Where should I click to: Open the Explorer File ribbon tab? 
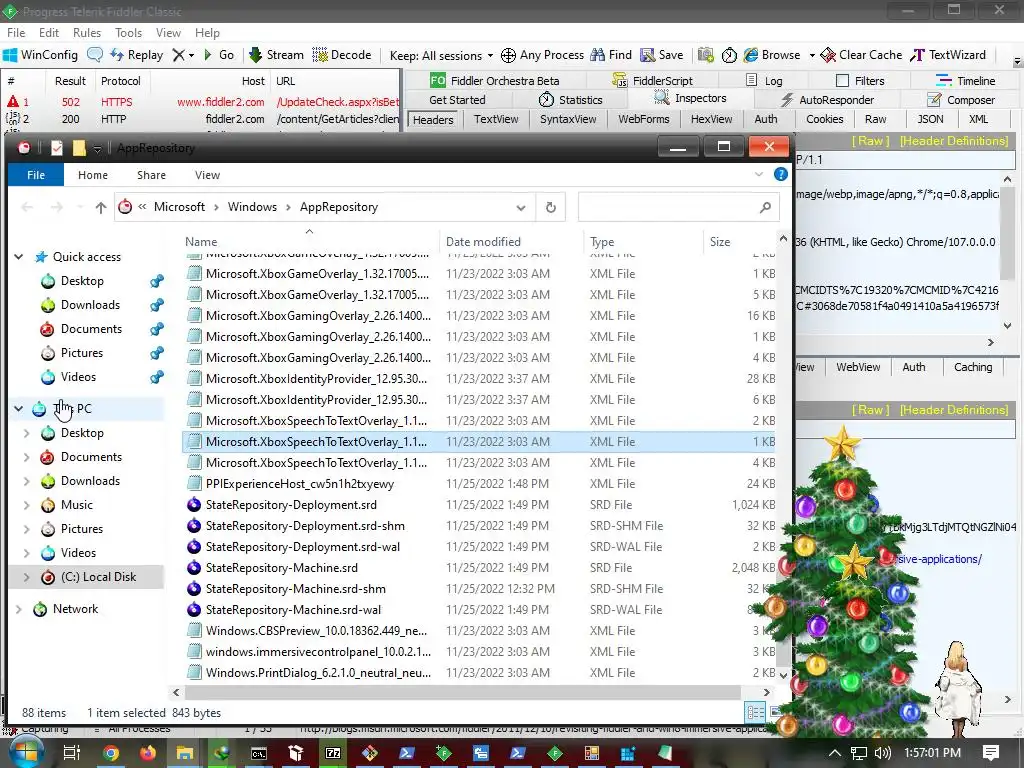click(x=36, y=175)
